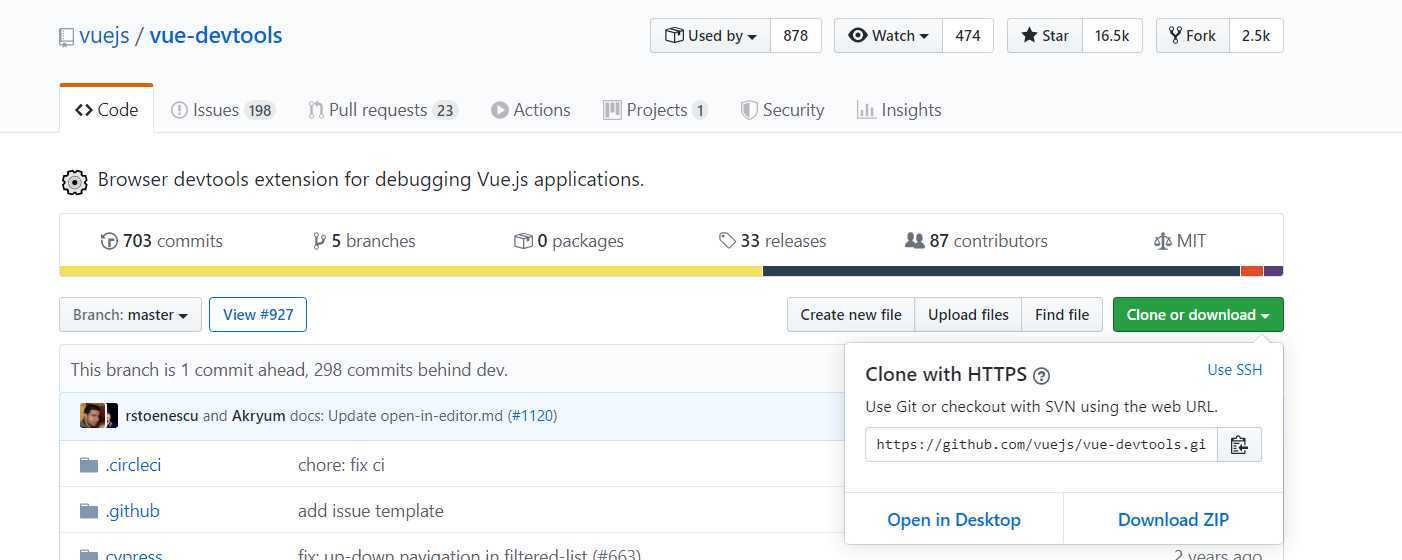Image resolution: width=1402 pixels, height=560 pixels.
Task: Switch to the Code tab
Action: click(x=107, y=110)
